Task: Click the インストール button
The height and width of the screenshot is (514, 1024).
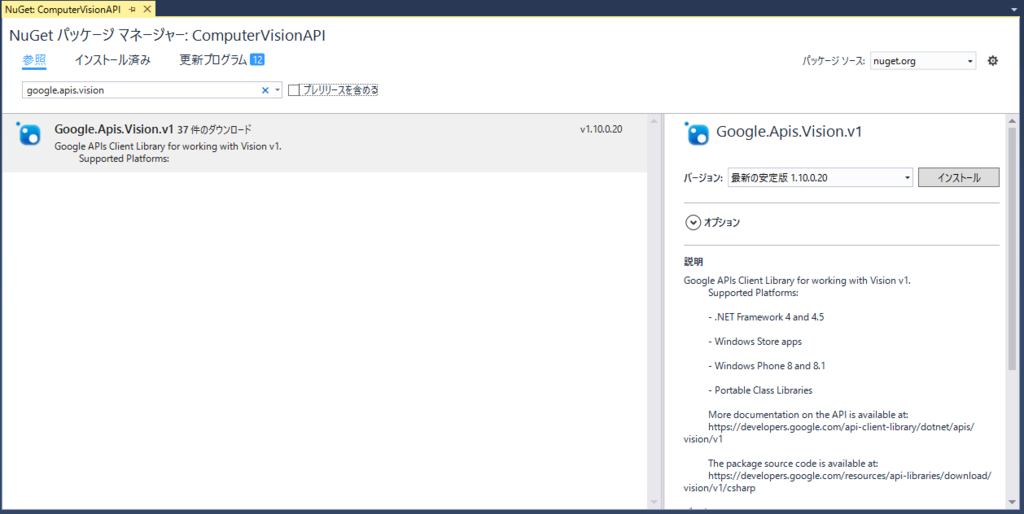Action: 959,178
